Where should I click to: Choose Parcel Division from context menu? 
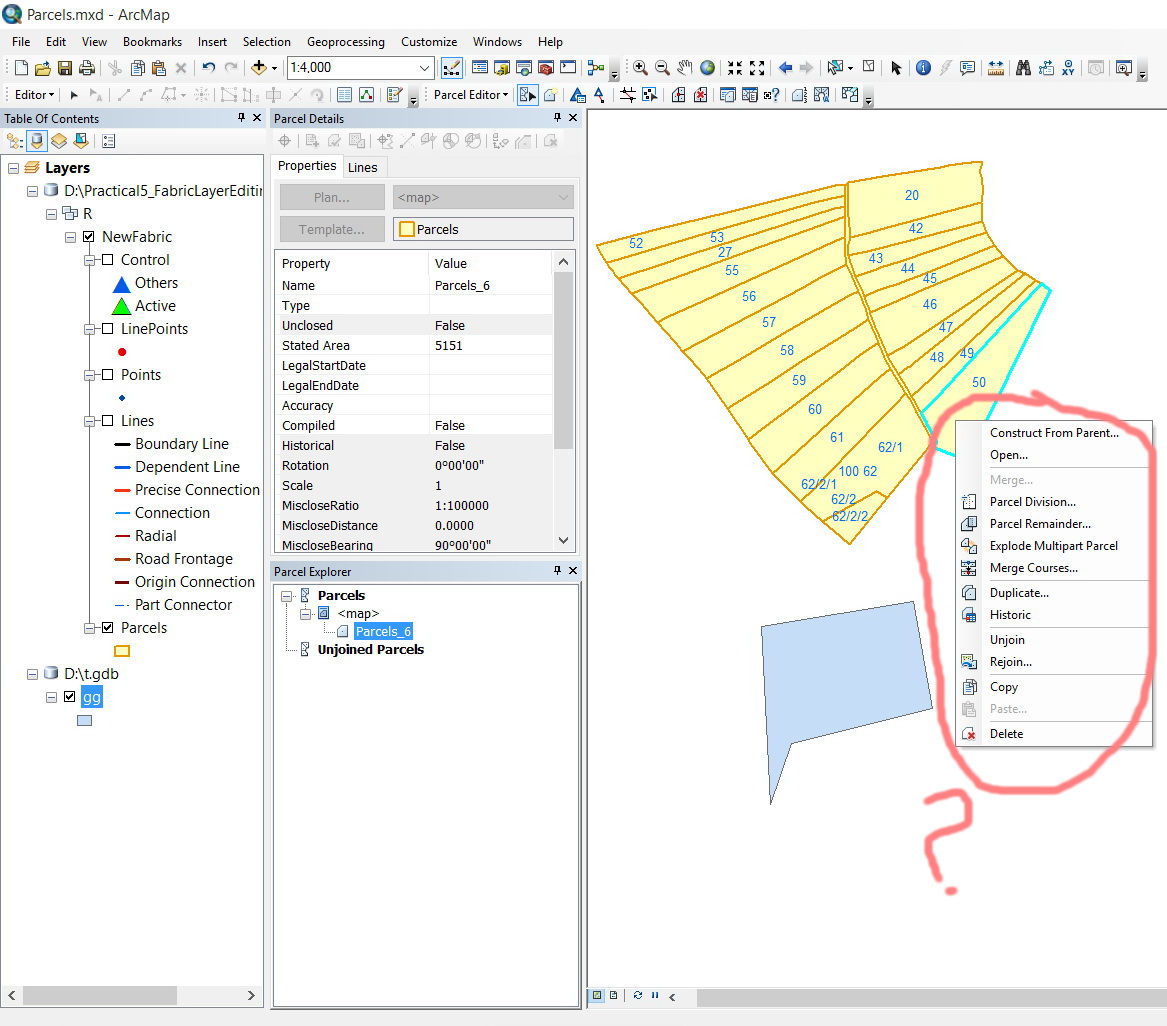pyautogui.click(x=1032, y=502)
